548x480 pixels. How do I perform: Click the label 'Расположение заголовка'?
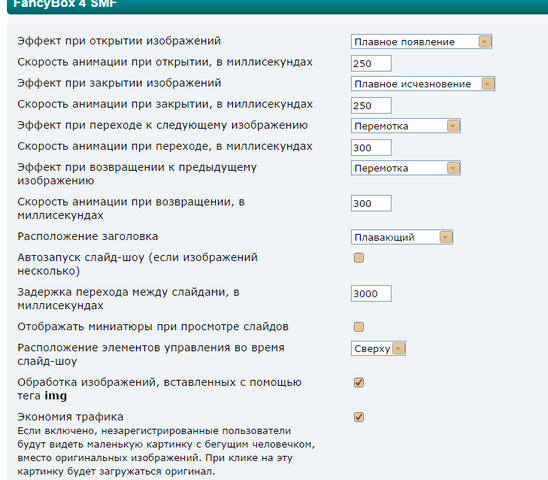click(x=88, y=236)
